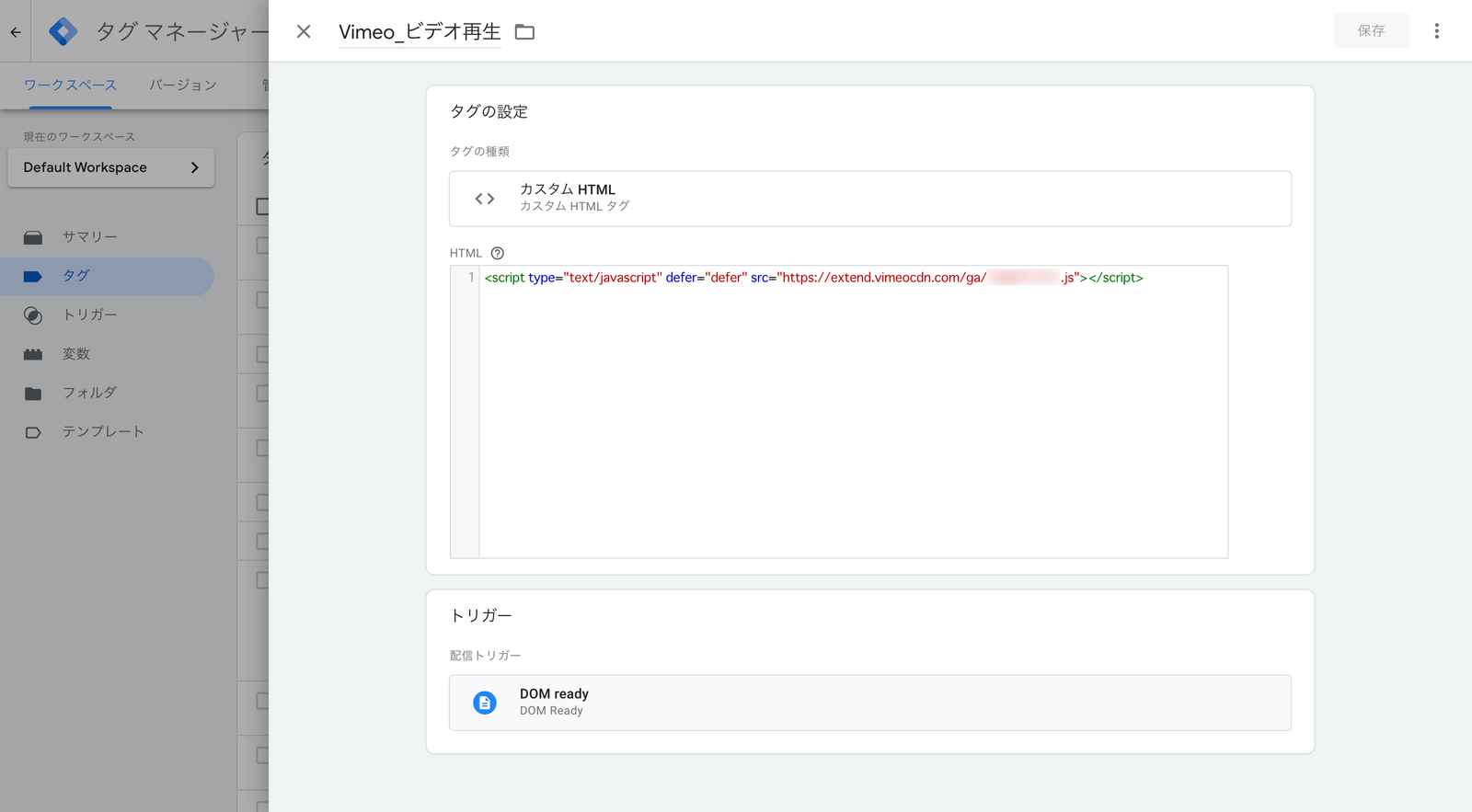Click the blue DOM ready document icon
Viewport: 1472px width, 812px height.
click(x=485, y=703)
